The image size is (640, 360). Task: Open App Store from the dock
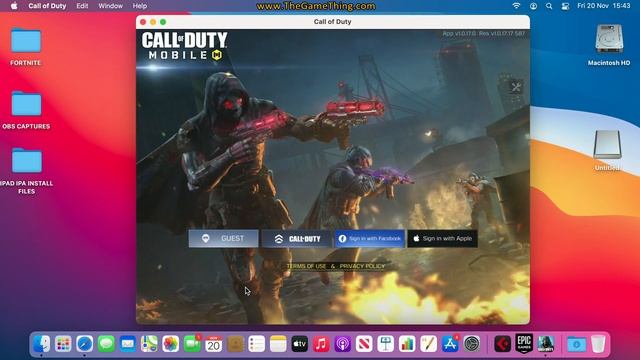[450, 344]
